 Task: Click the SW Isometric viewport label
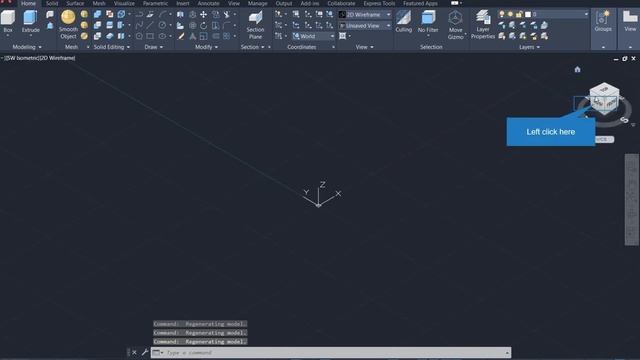click(21, 58)
